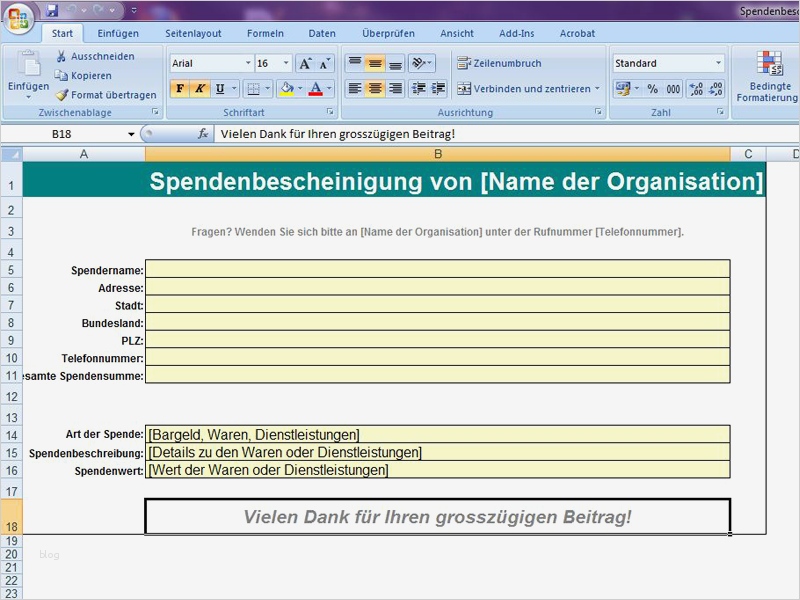800x600 pixels.
Task: Choose a font color from the A swatch
Action: 317,88
